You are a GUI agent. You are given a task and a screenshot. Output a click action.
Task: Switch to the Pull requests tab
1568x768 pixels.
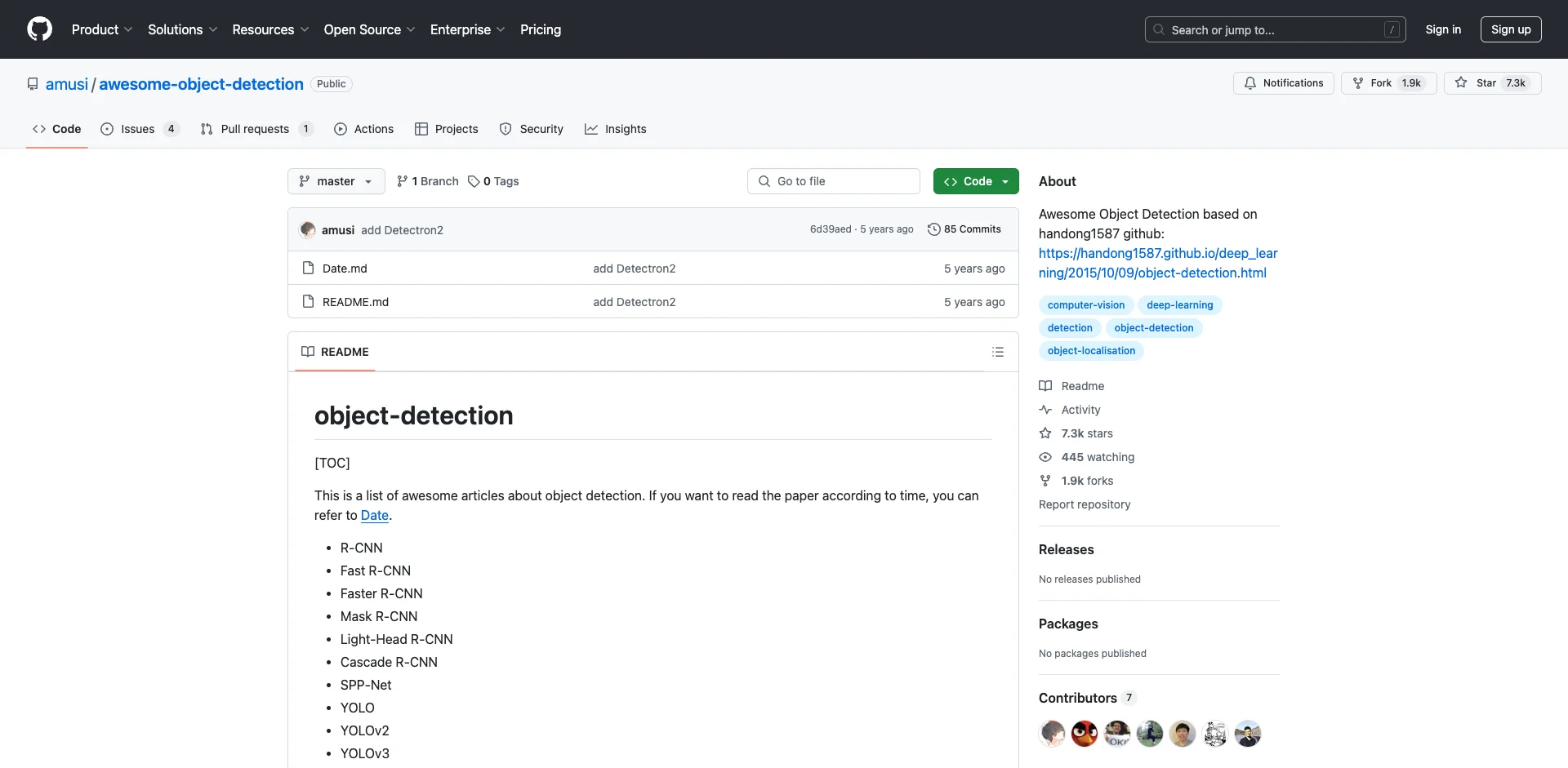(256, 129)
